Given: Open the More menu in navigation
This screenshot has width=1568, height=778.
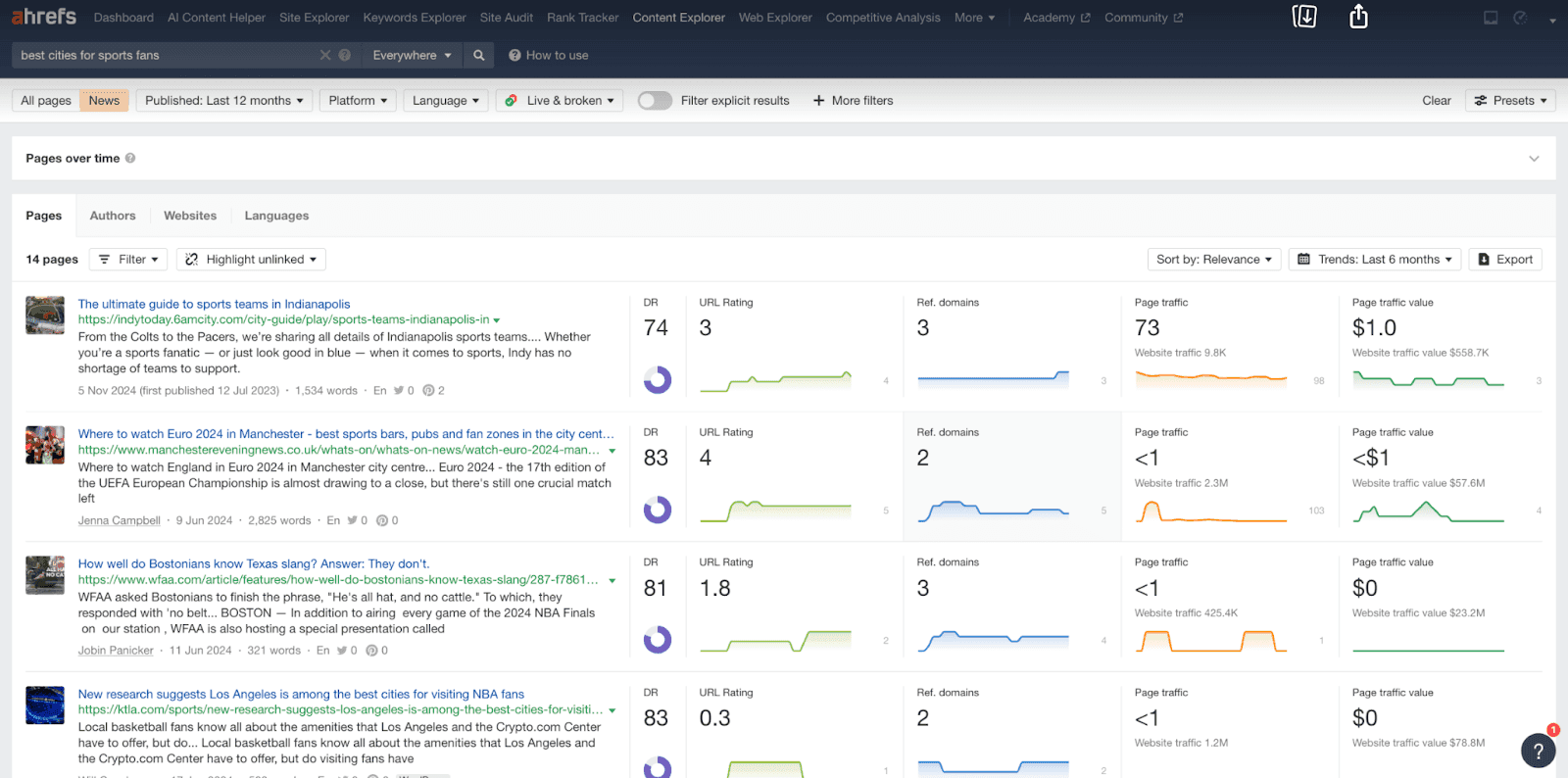Looking at the screenshot, I should coord(974,18).
